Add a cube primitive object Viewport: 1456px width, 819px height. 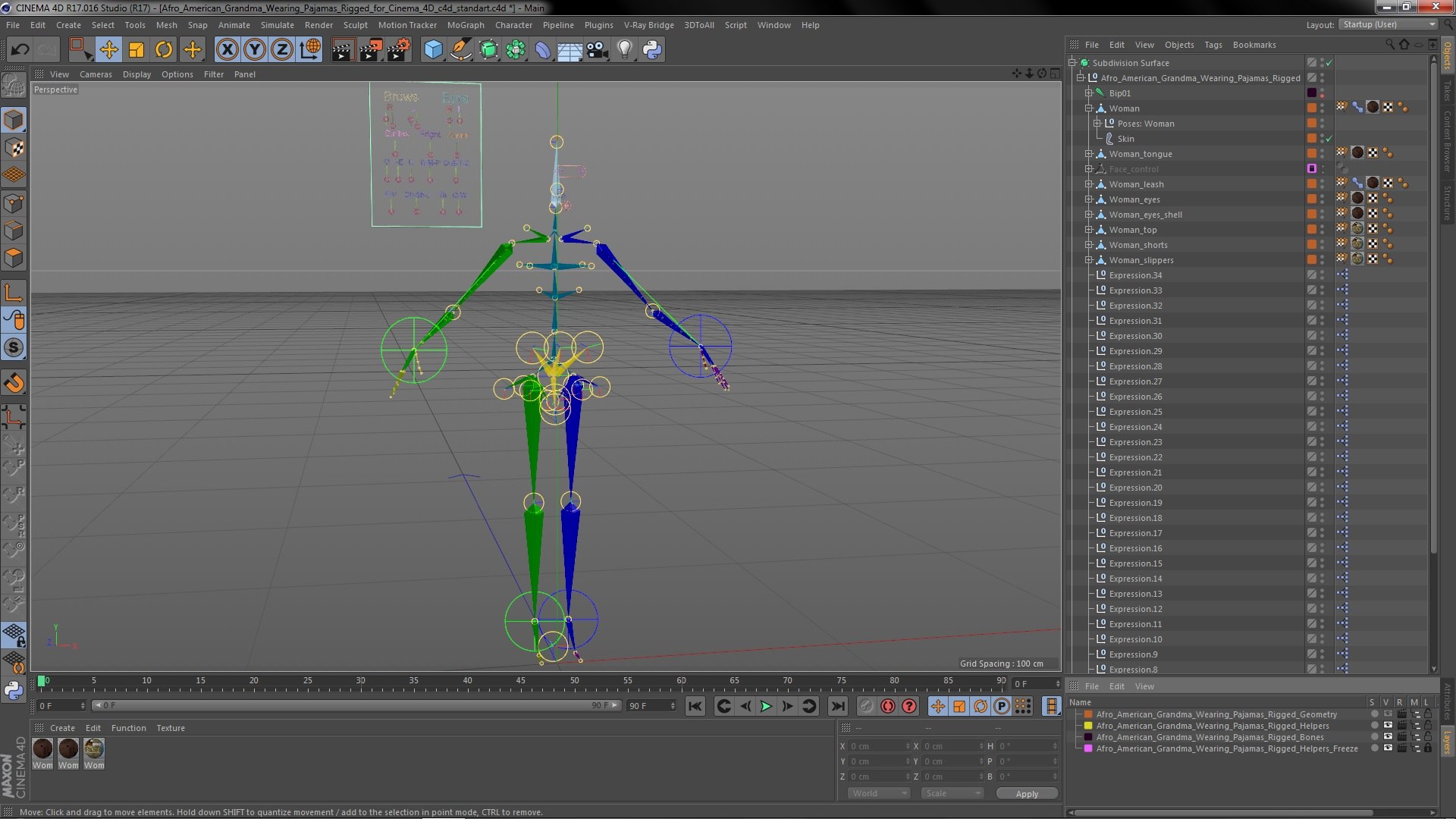[x=433, y=50]
